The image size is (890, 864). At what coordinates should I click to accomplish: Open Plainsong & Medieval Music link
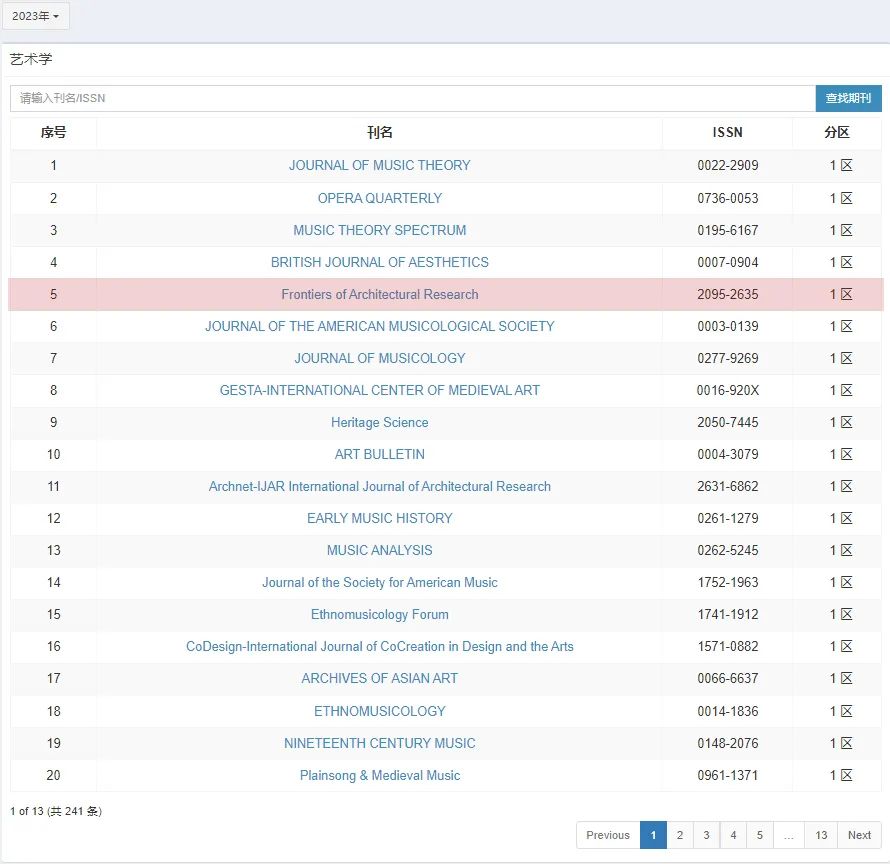[x=379, y=775]
